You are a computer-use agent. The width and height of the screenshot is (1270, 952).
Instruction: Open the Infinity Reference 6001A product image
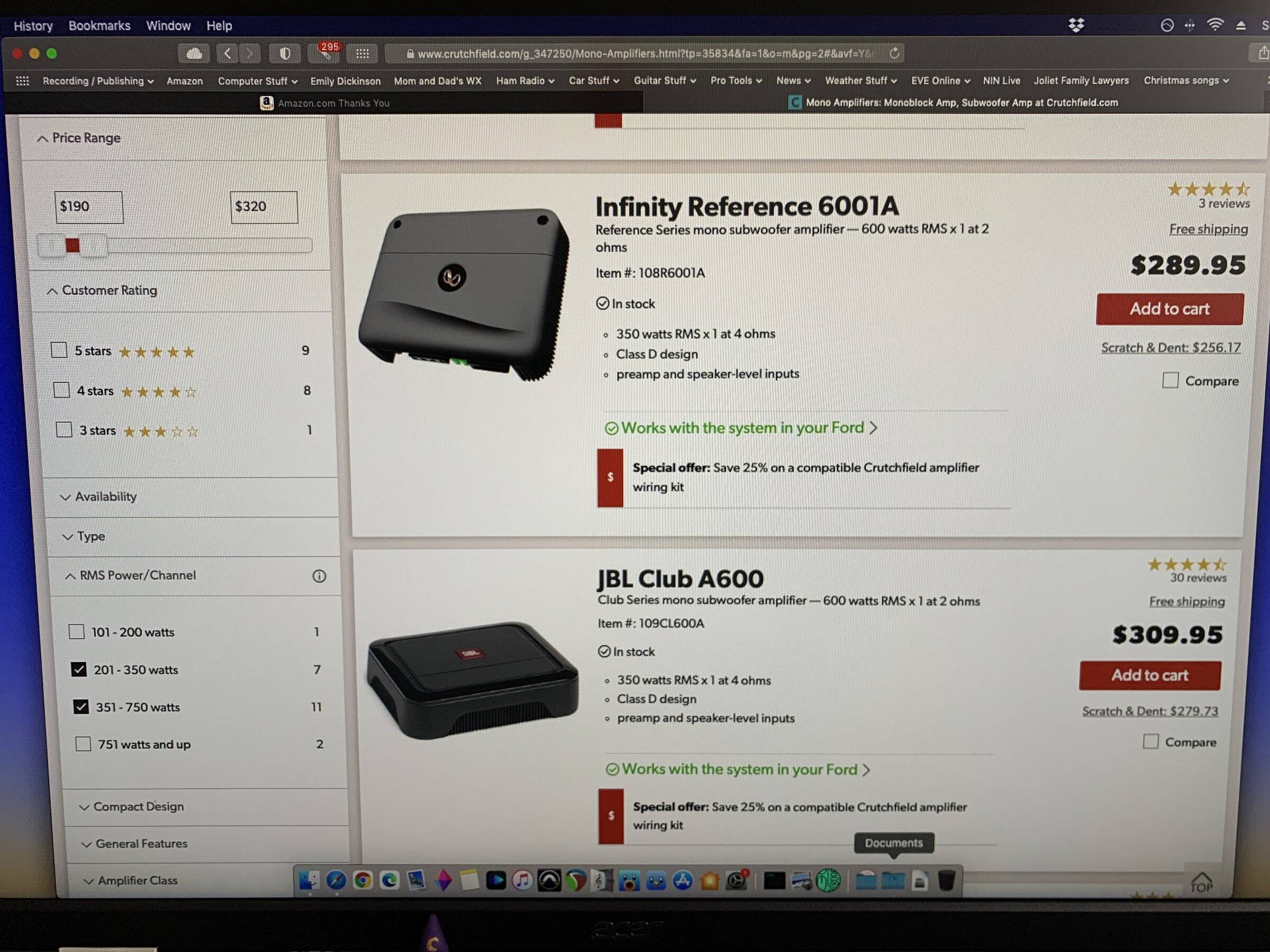[465, 294]
